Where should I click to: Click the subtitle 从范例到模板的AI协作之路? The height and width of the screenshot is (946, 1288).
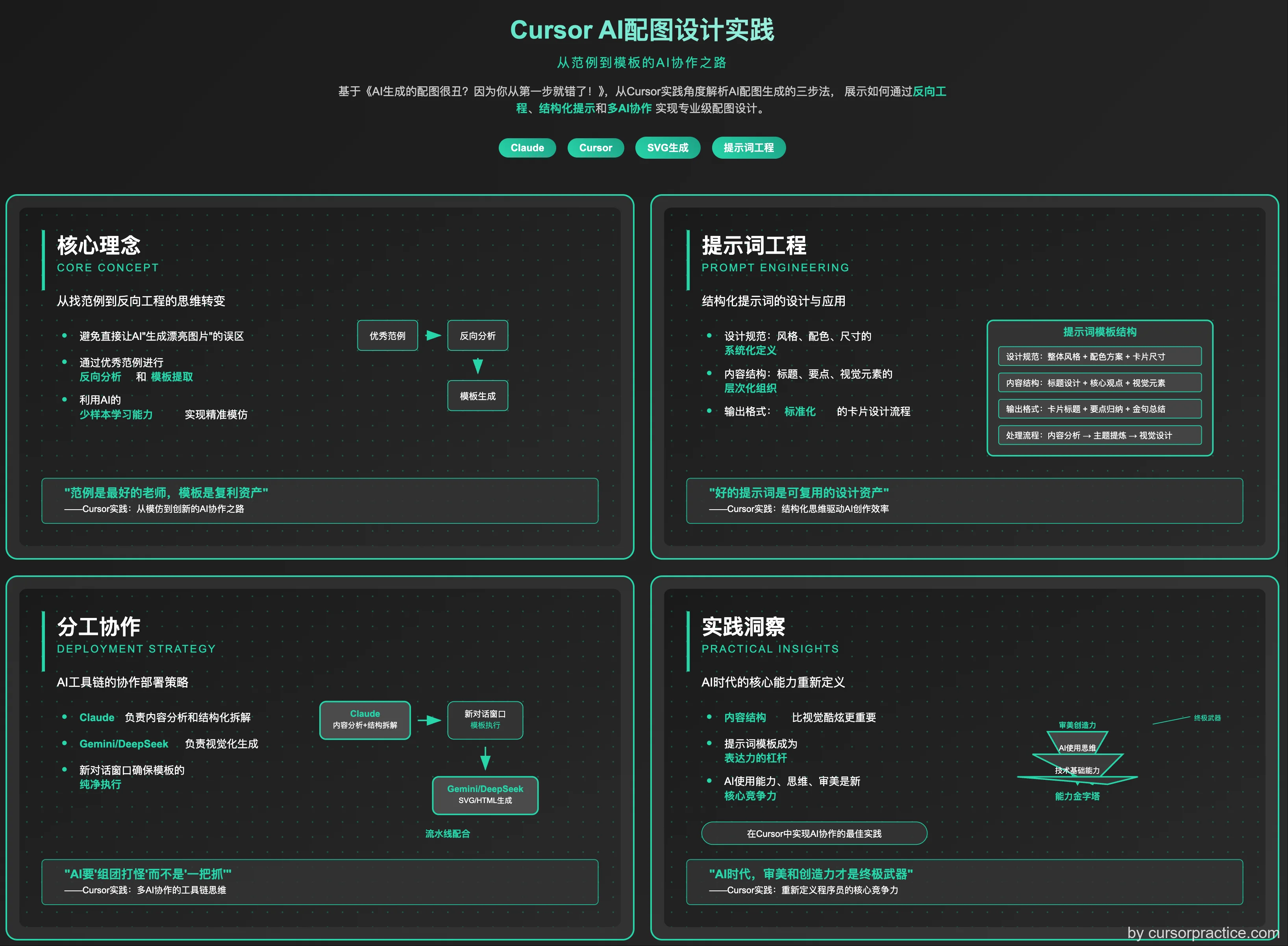pyautogui.click(x=642, y=62)
